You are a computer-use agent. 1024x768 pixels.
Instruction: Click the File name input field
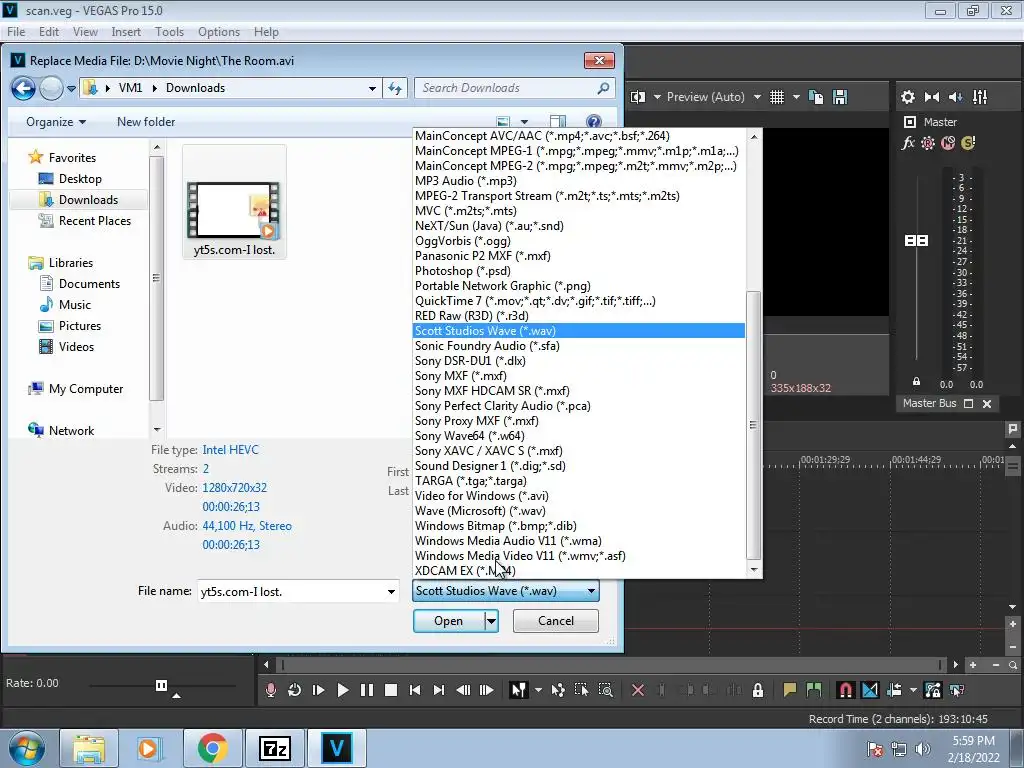click(x=298, y=592)
